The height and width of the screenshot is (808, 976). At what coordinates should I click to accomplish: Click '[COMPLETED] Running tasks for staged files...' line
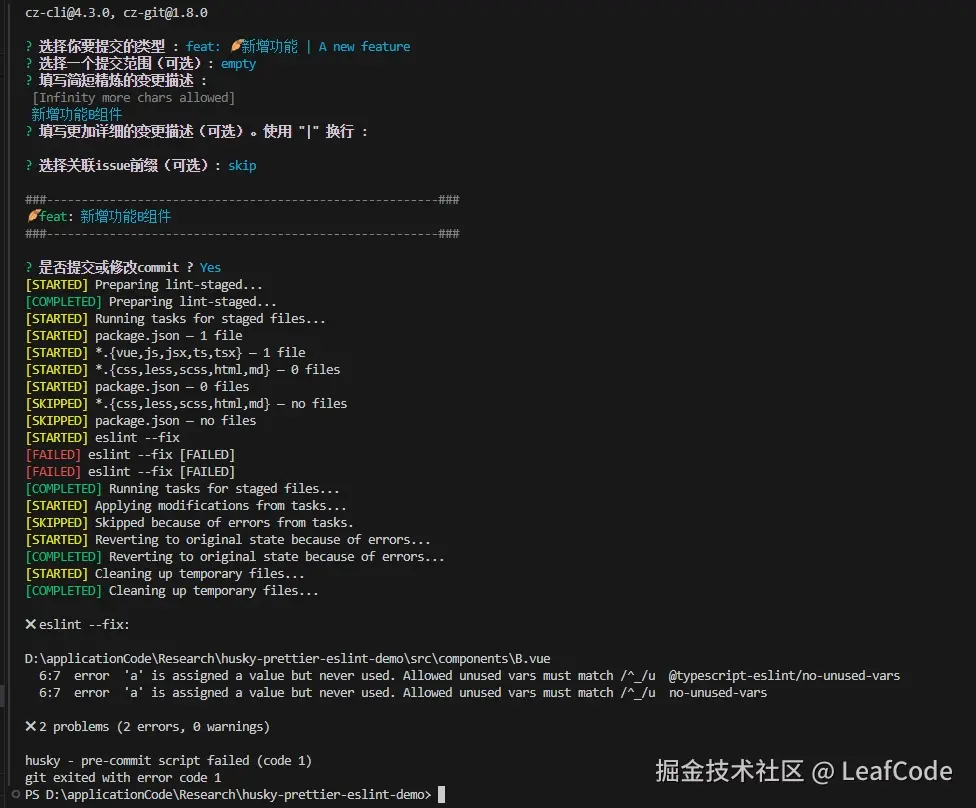(182, 489)
